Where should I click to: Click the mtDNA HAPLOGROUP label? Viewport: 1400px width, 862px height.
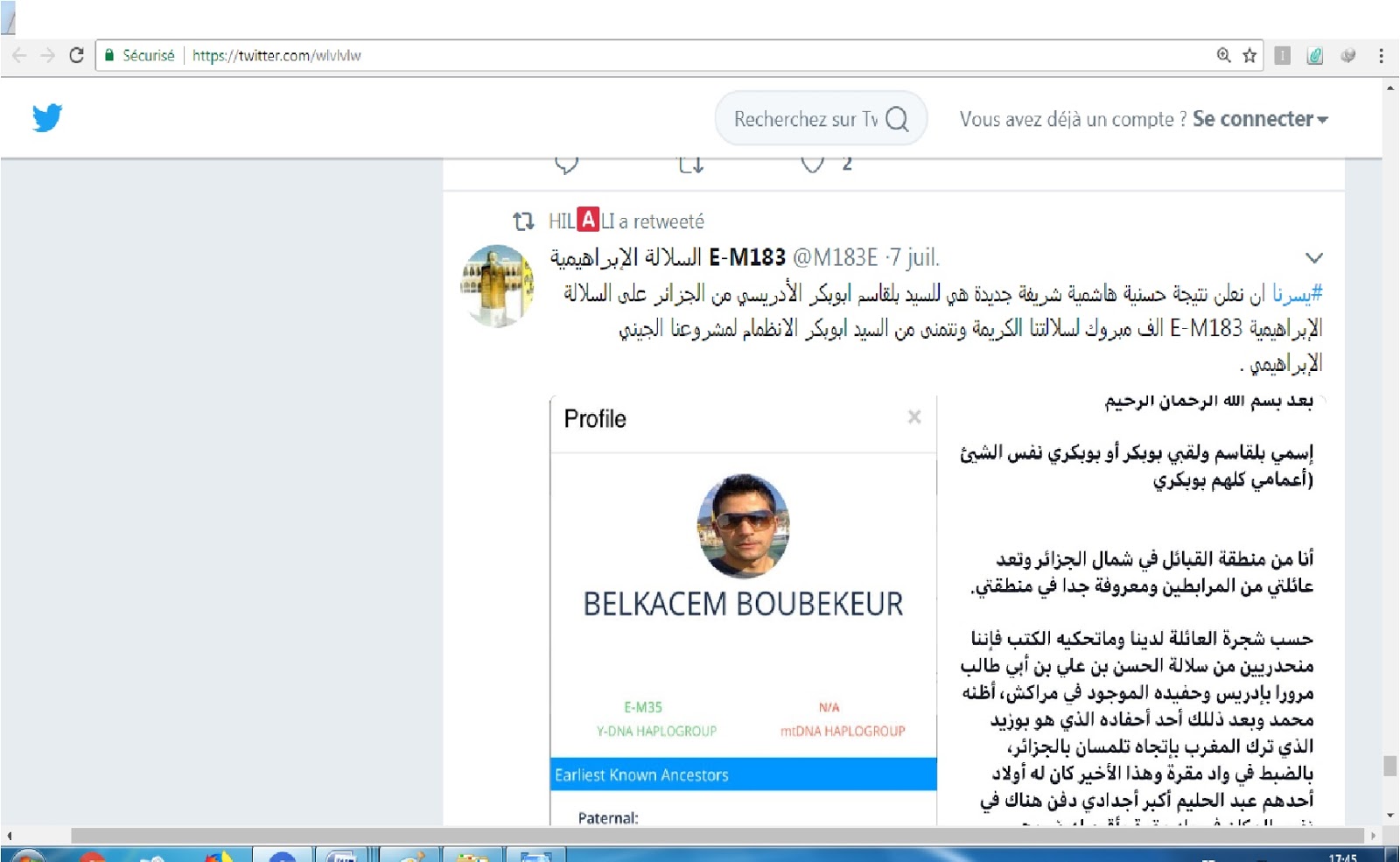pyautogui.click(x=843, y=731)
